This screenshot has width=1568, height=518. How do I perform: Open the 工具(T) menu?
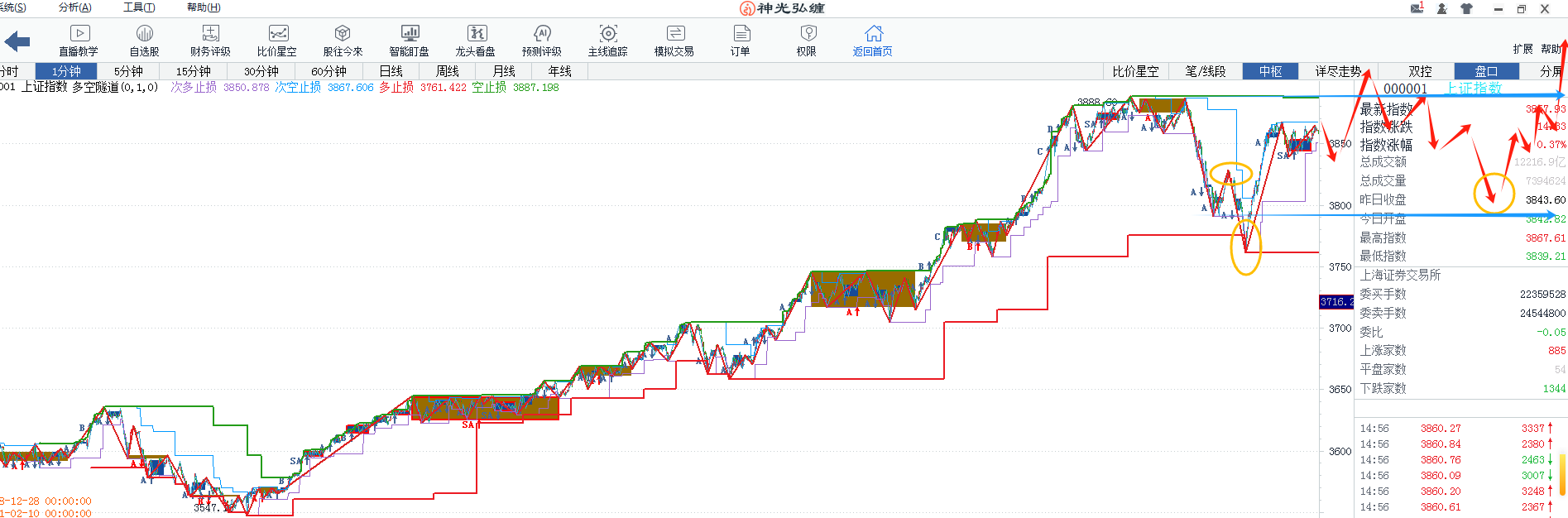coord(139,7)
